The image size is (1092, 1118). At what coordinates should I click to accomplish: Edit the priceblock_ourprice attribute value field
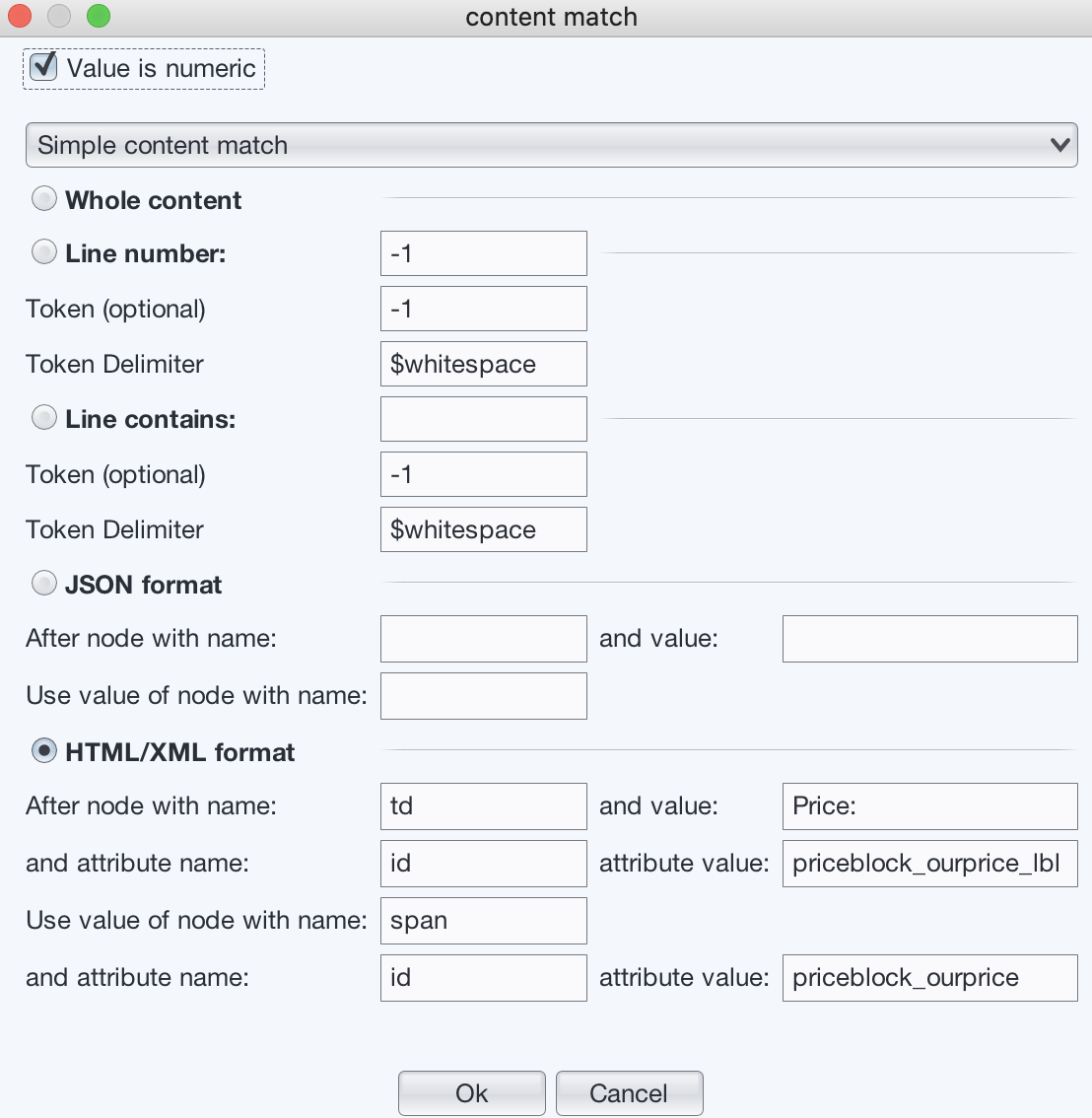tap(929, 978)
